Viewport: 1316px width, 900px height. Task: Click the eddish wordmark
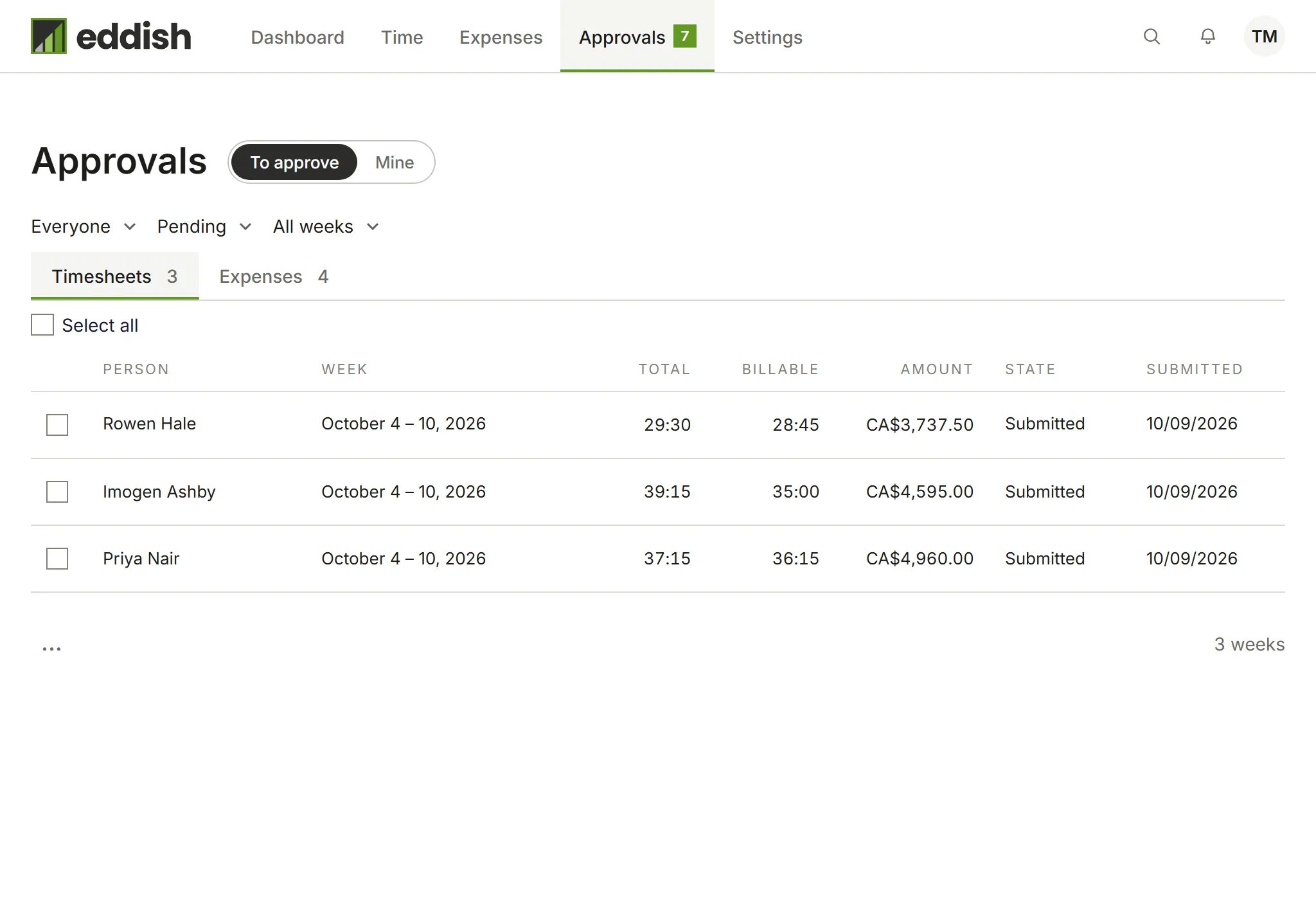134,36
